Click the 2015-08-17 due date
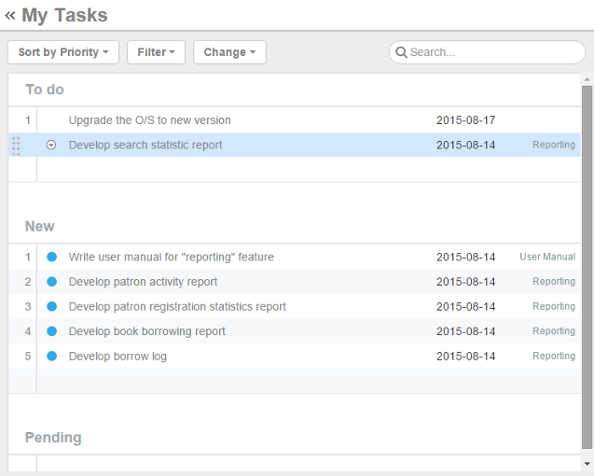Viewport: 594px width, 476px height. click(x=466, y=120)
